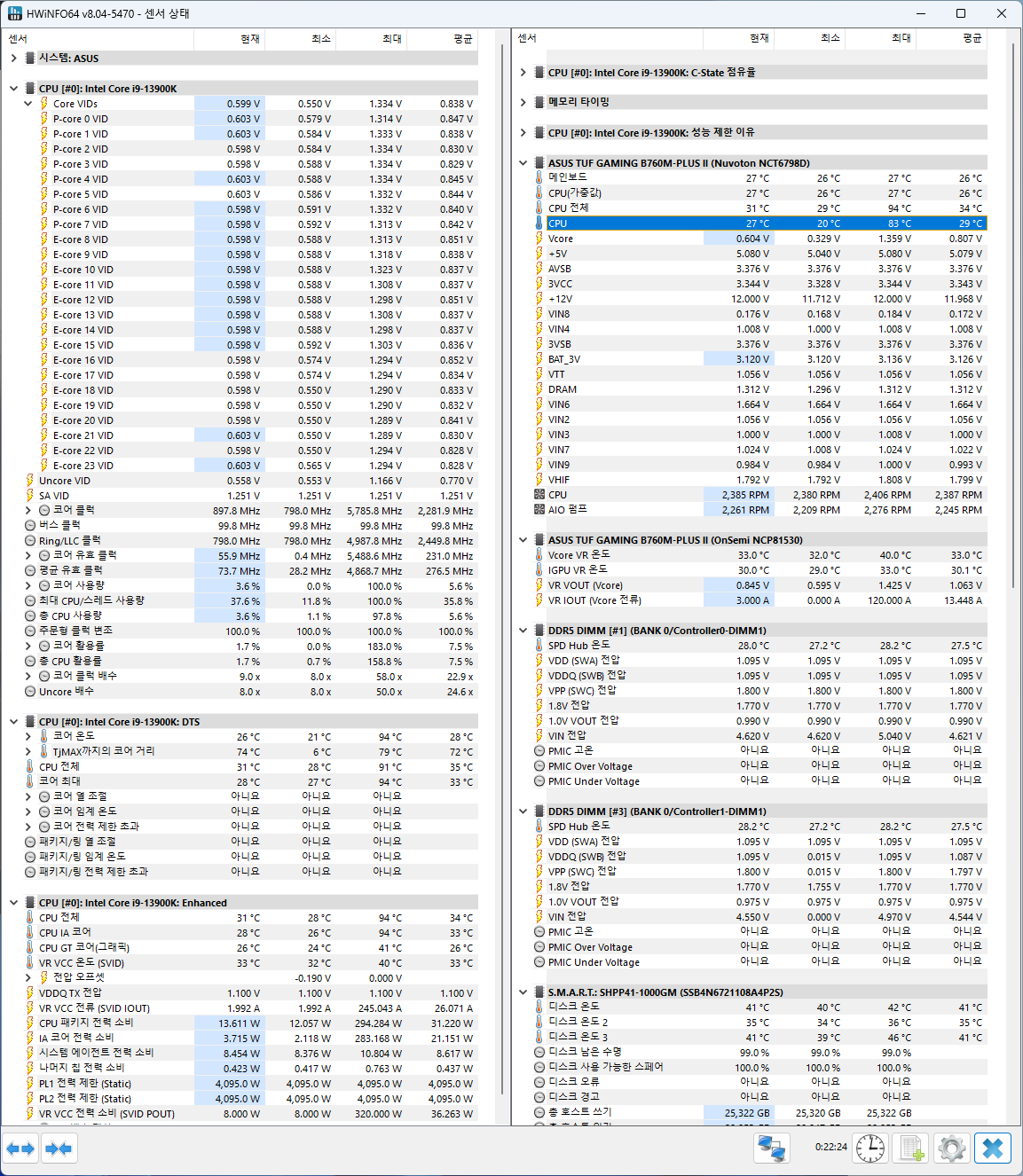Open the network remote monitoring icon

tap(772, 1149)
